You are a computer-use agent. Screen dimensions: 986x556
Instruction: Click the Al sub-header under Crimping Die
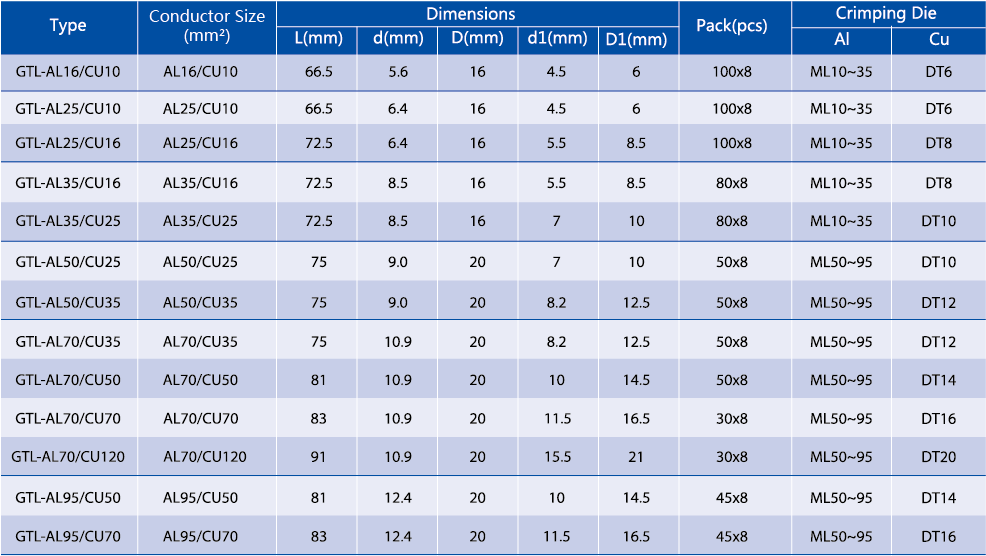(841, 40)
